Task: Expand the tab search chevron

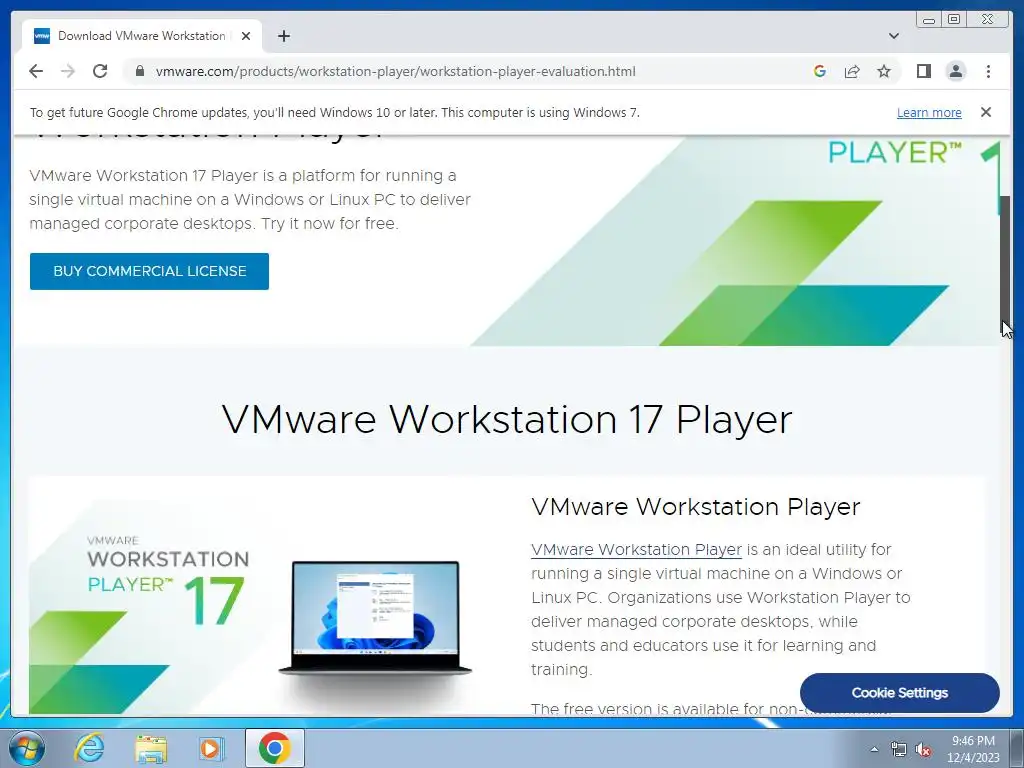Action: pyautogui.click(x=893, y=36)
